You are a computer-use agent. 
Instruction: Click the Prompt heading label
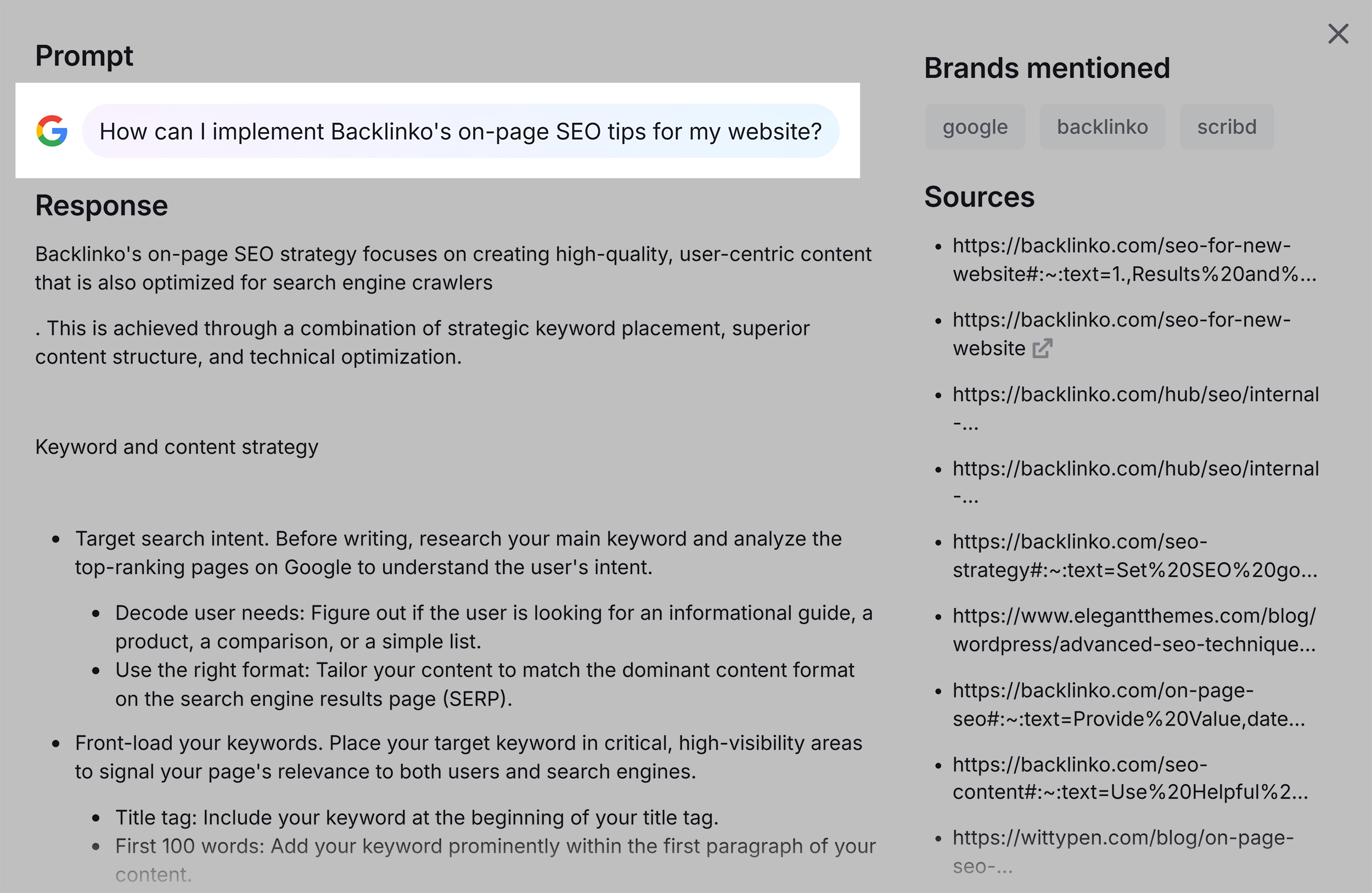[84, 55]
